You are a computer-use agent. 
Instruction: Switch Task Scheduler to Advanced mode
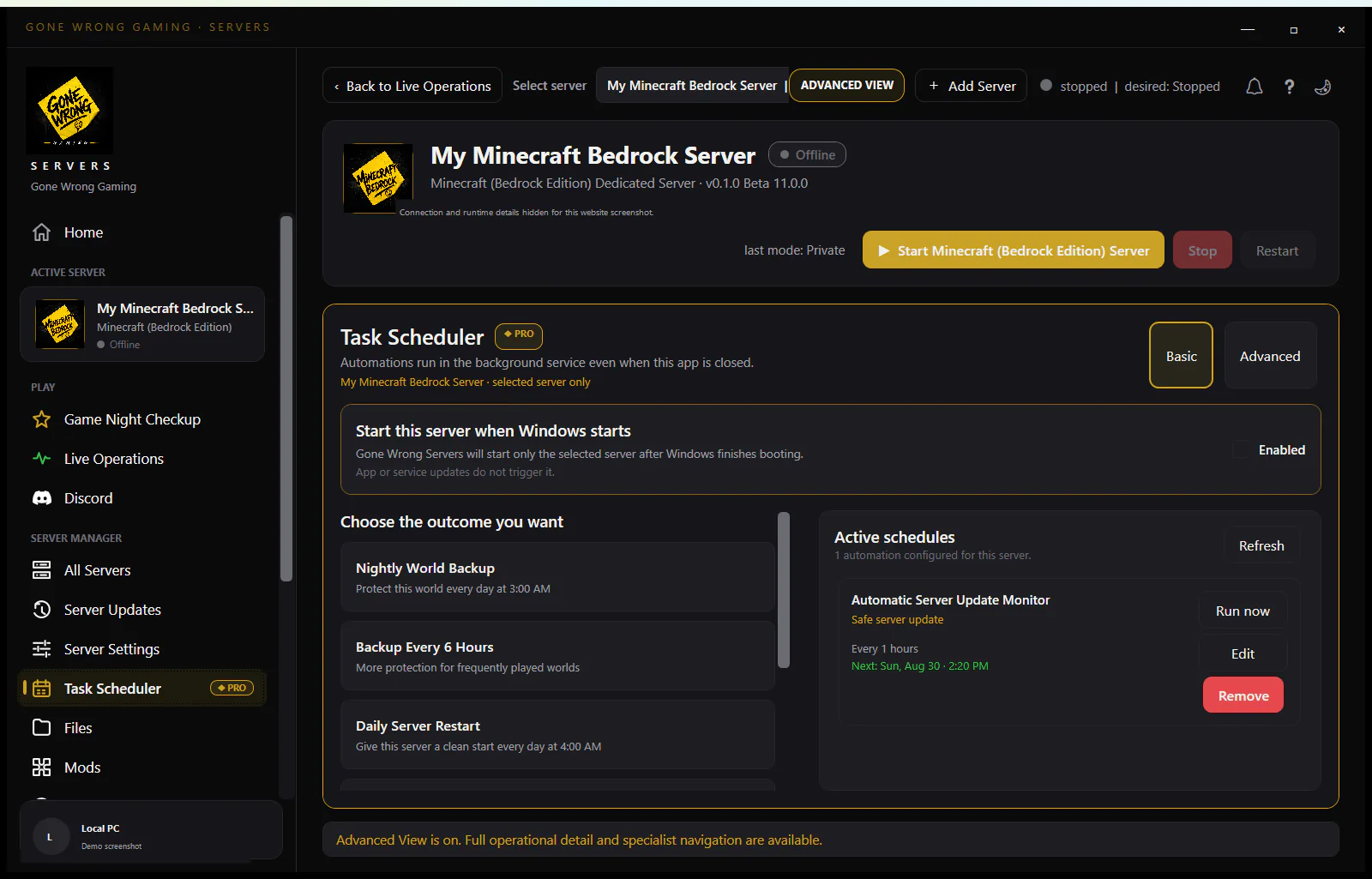pyautogui.click(x=1270, y=356)
